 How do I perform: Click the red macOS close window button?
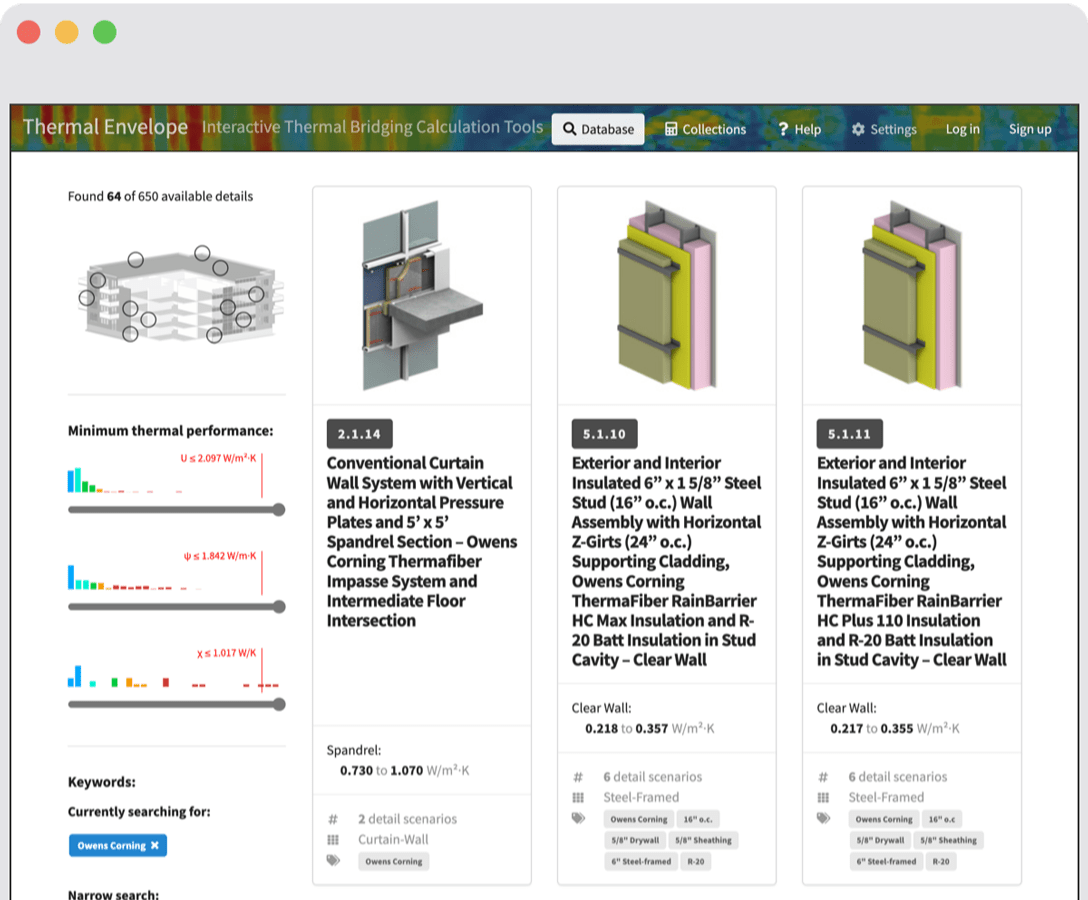(x=29, y=32)
